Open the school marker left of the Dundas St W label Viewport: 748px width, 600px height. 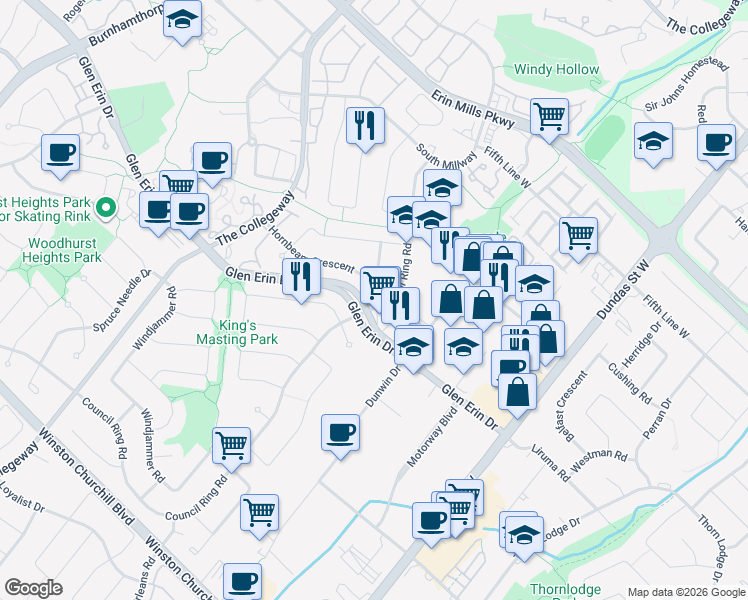pos(534,285)
